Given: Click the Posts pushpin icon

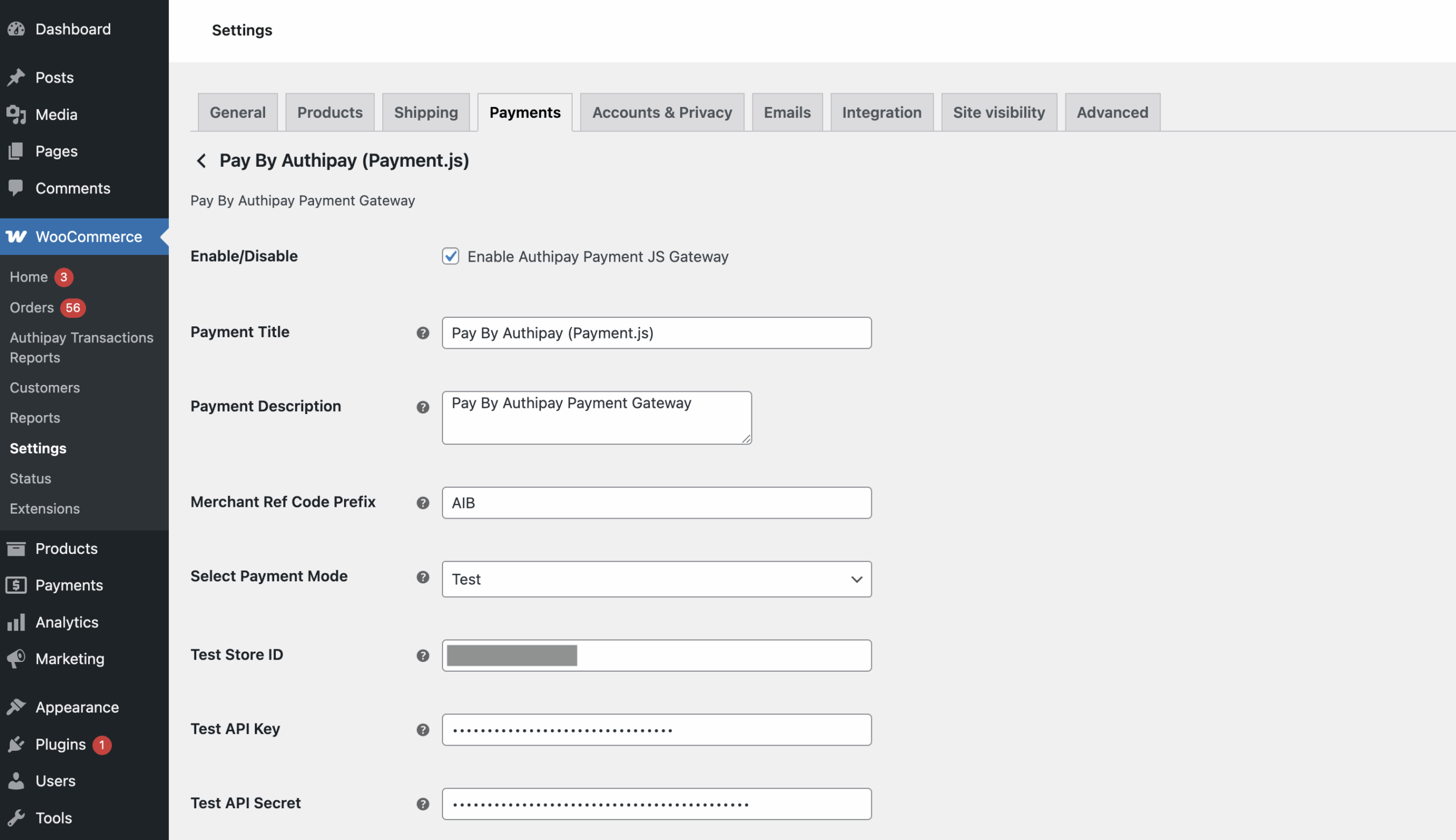Looking at the screenshot, I should [x=16, y=77].
